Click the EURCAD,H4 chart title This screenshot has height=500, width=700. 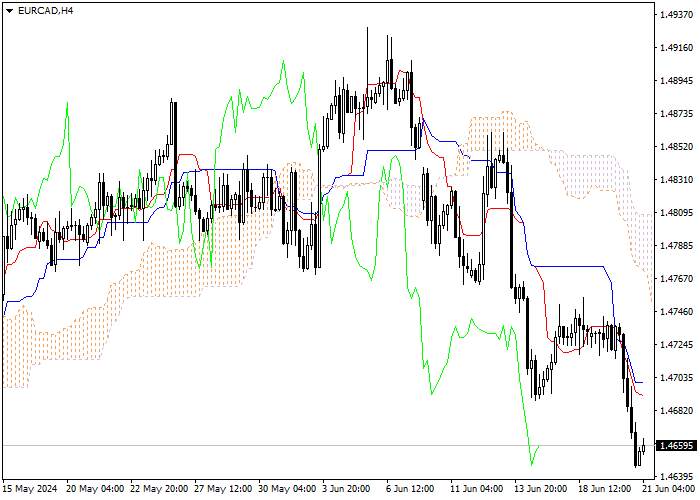point(46,11)
